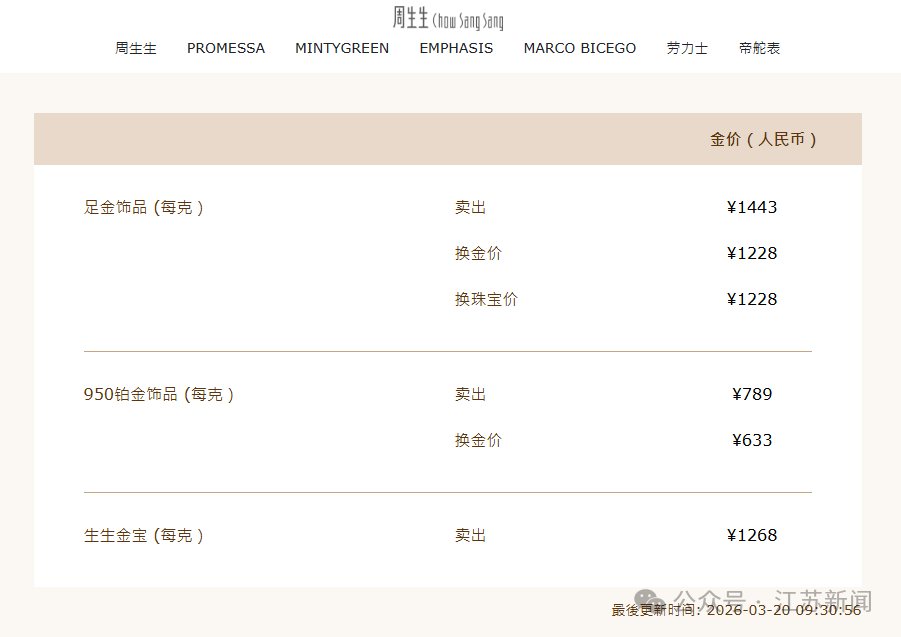
Task: Select the 周生生 navigation item
Action: 136,48
